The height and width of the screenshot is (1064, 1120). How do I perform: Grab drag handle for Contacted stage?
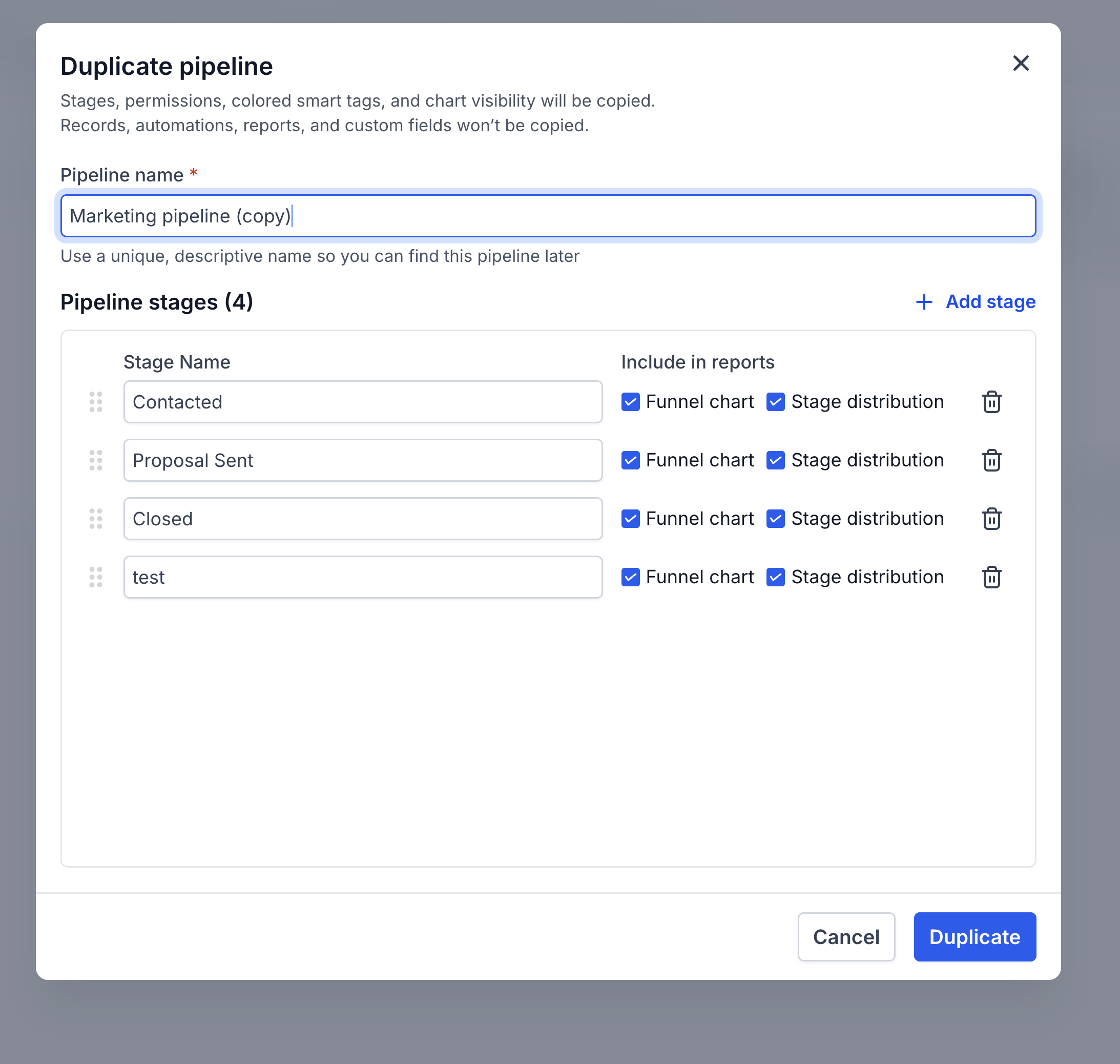click(x=96, y=402)
